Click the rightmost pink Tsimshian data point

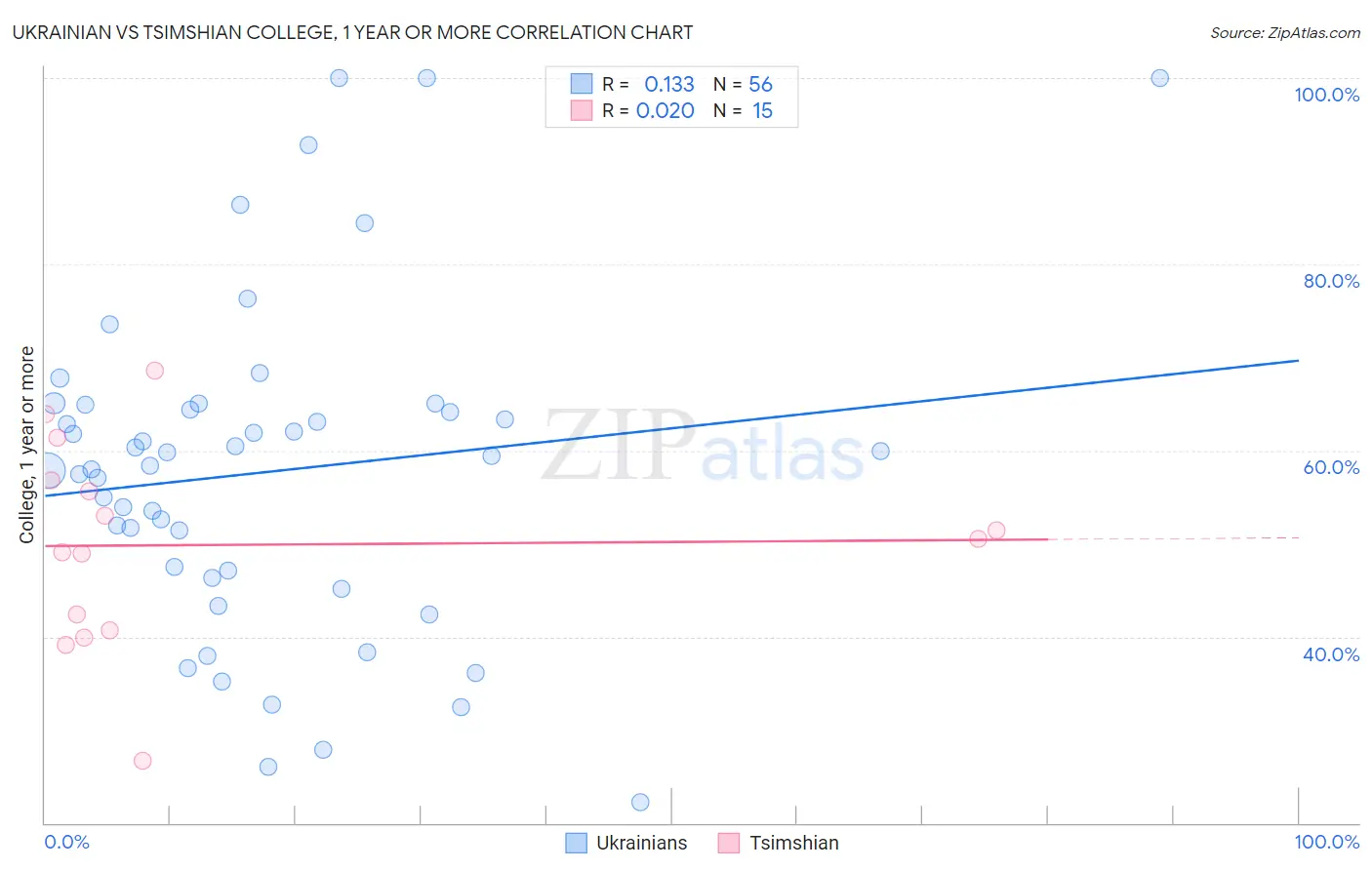(x=996, y=531)
